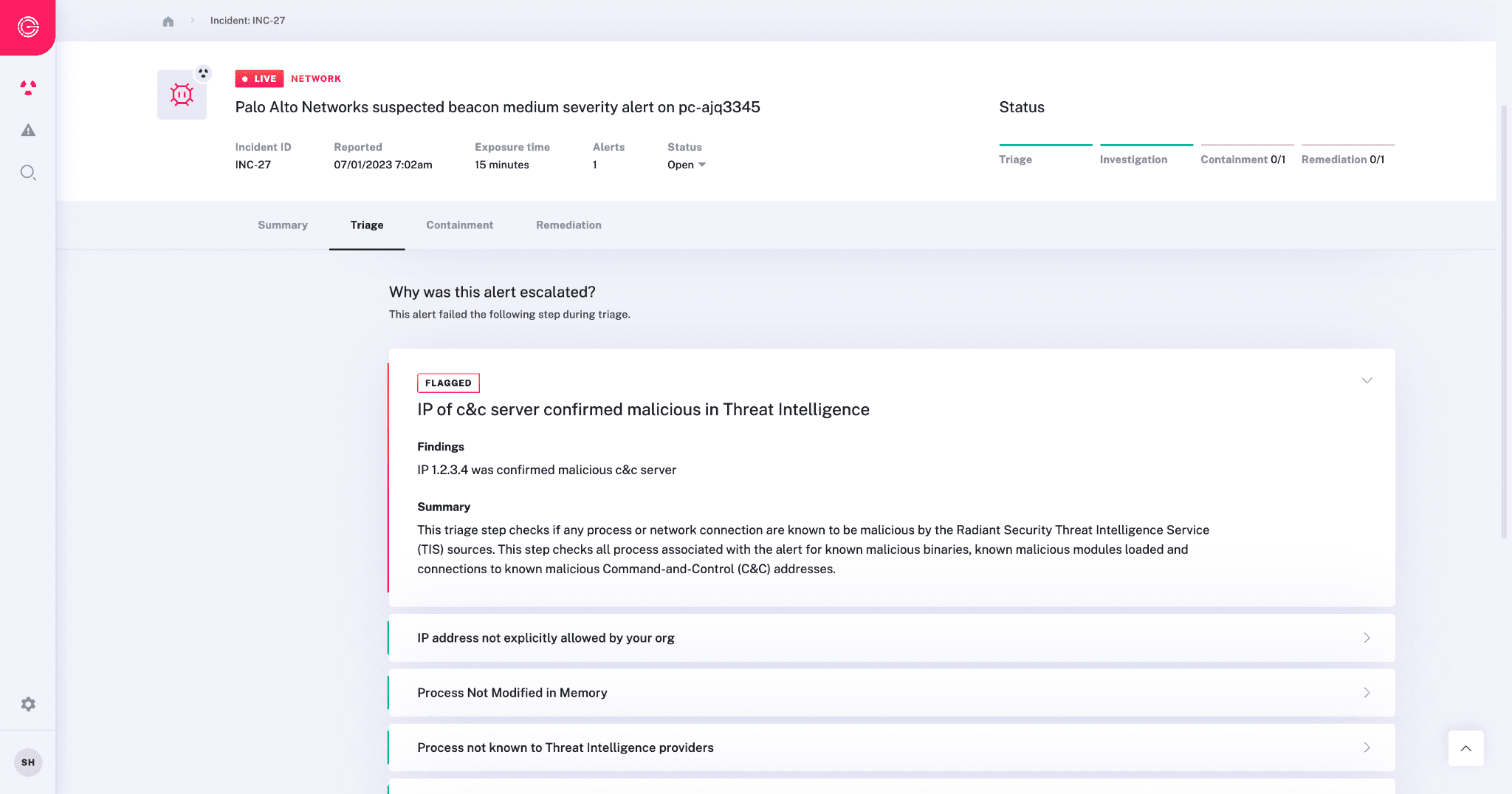Expand 'Process not known to Threat Intelligence' row

[892, 747]
